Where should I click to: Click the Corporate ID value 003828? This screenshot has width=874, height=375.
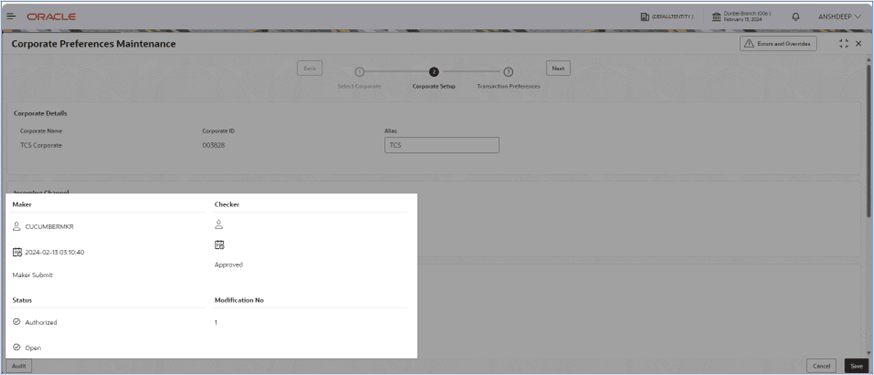(x=213, y=145)
